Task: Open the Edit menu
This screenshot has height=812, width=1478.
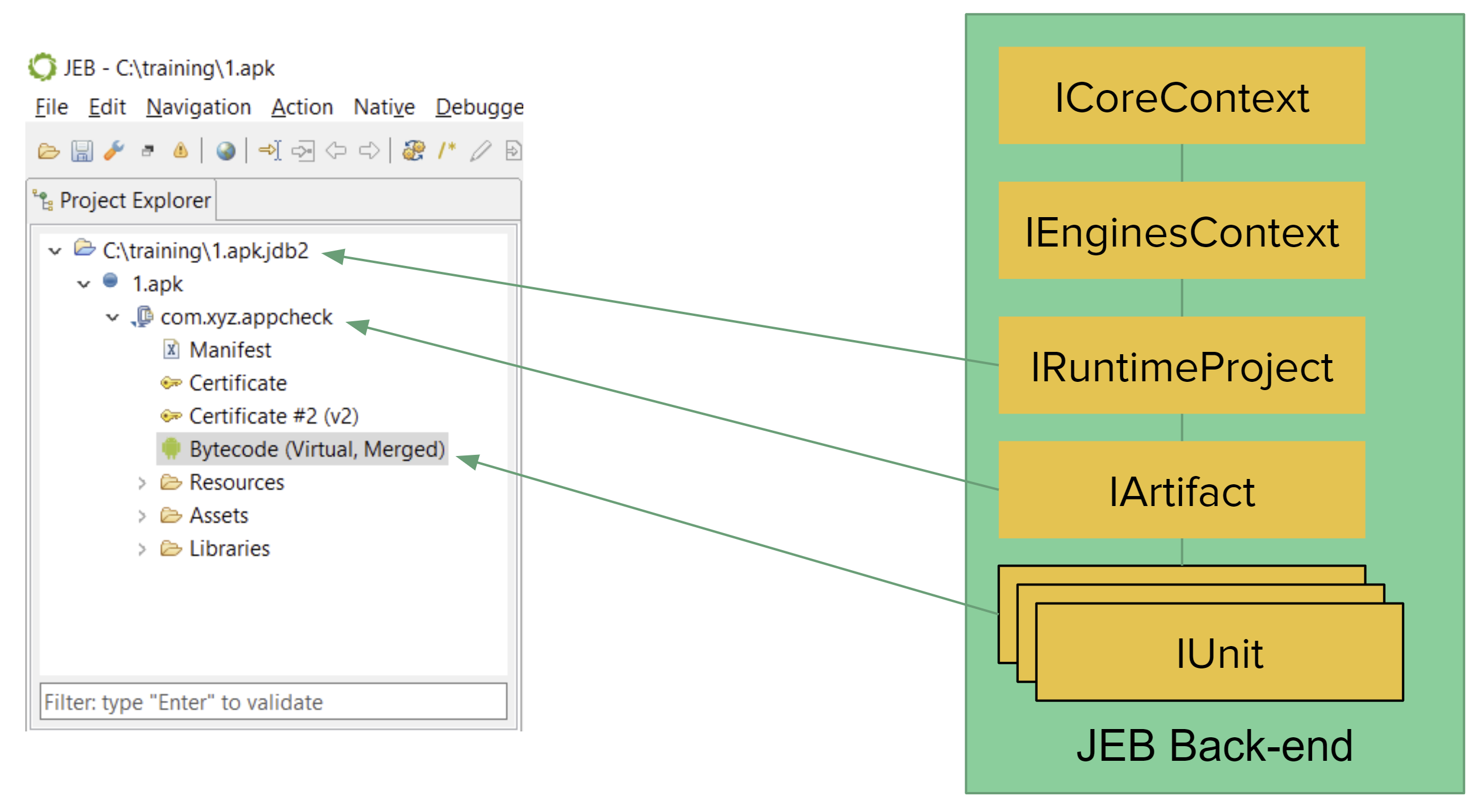Action: point(107,107)
